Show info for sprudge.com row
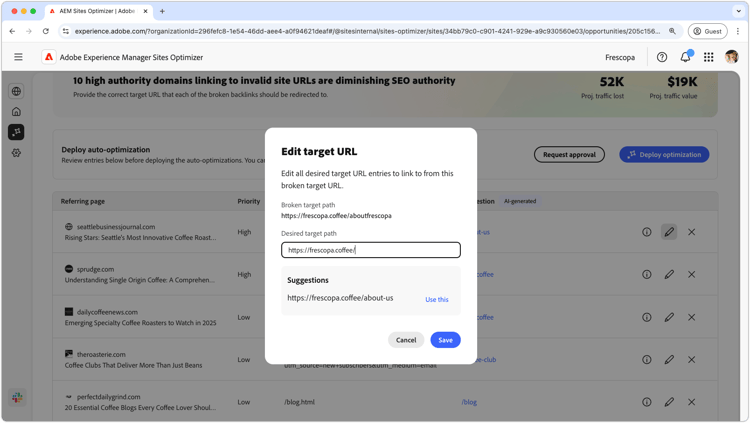The height and width of the screenshot is (423, 750). pyautogui.click(x=647, y=274)
